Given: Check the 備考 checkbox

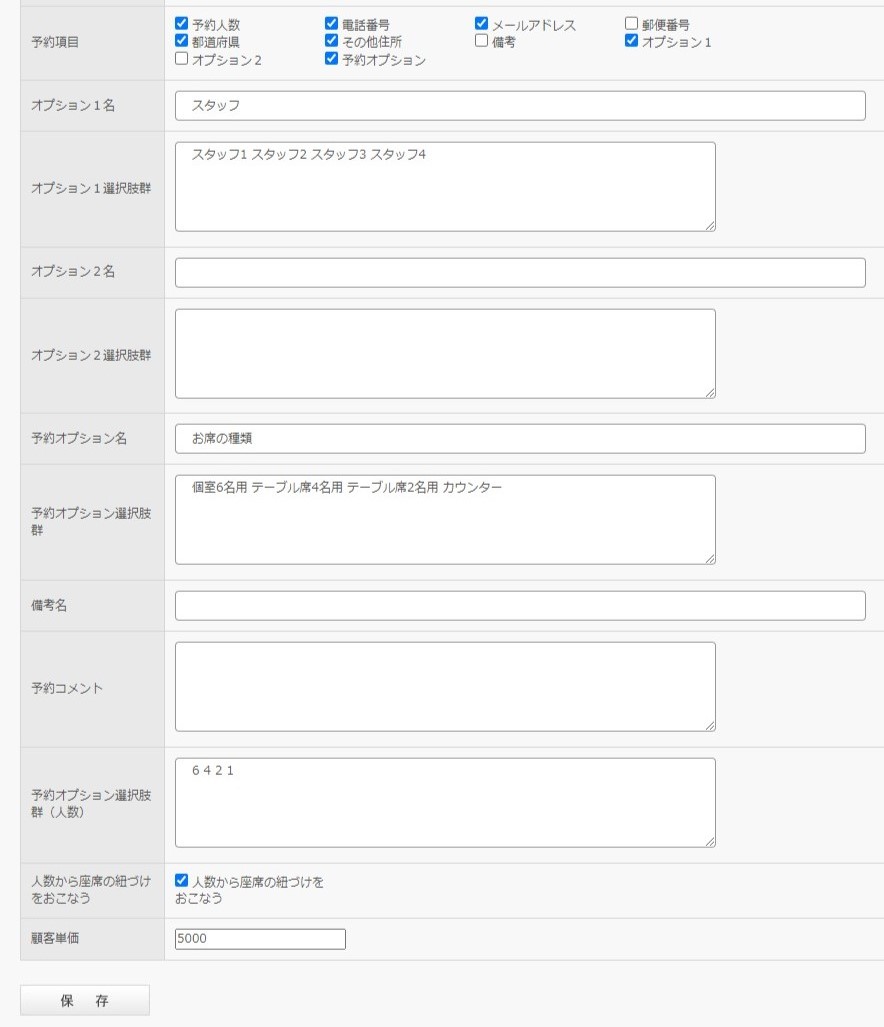Looking at the screenshot, I should (x=482, y=41).
